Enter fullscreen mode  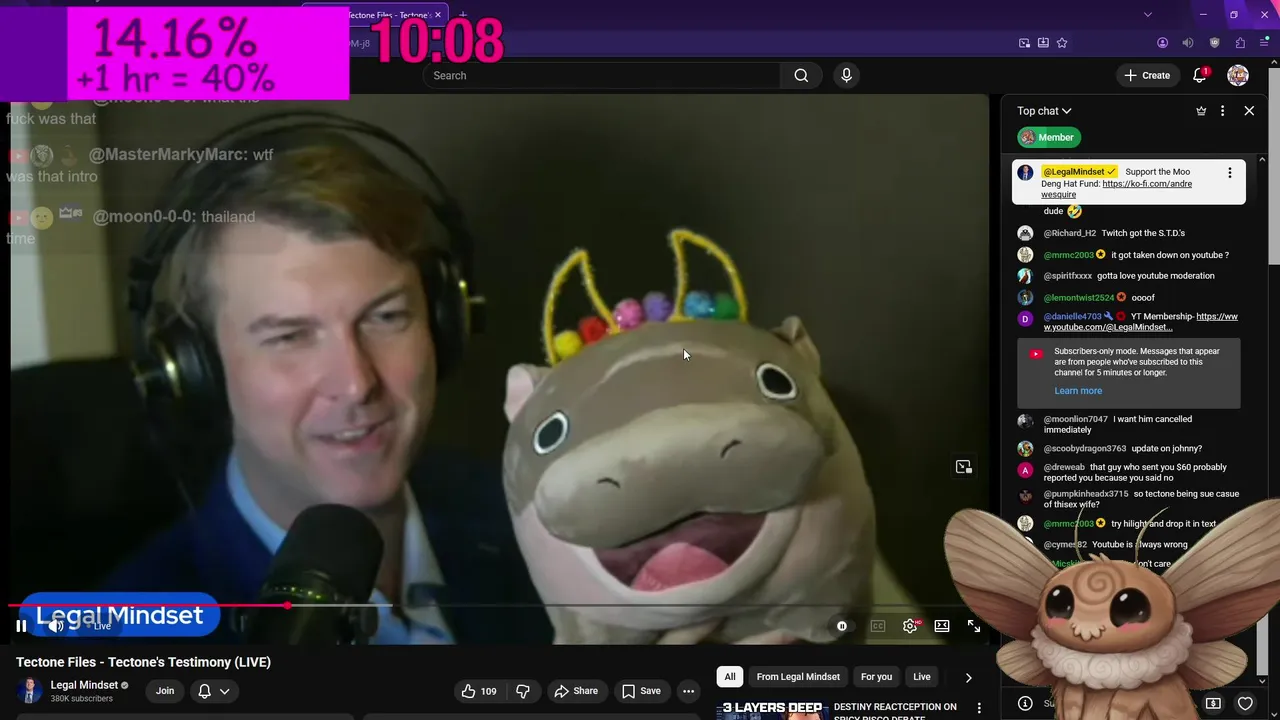click(x=974, y=626)
